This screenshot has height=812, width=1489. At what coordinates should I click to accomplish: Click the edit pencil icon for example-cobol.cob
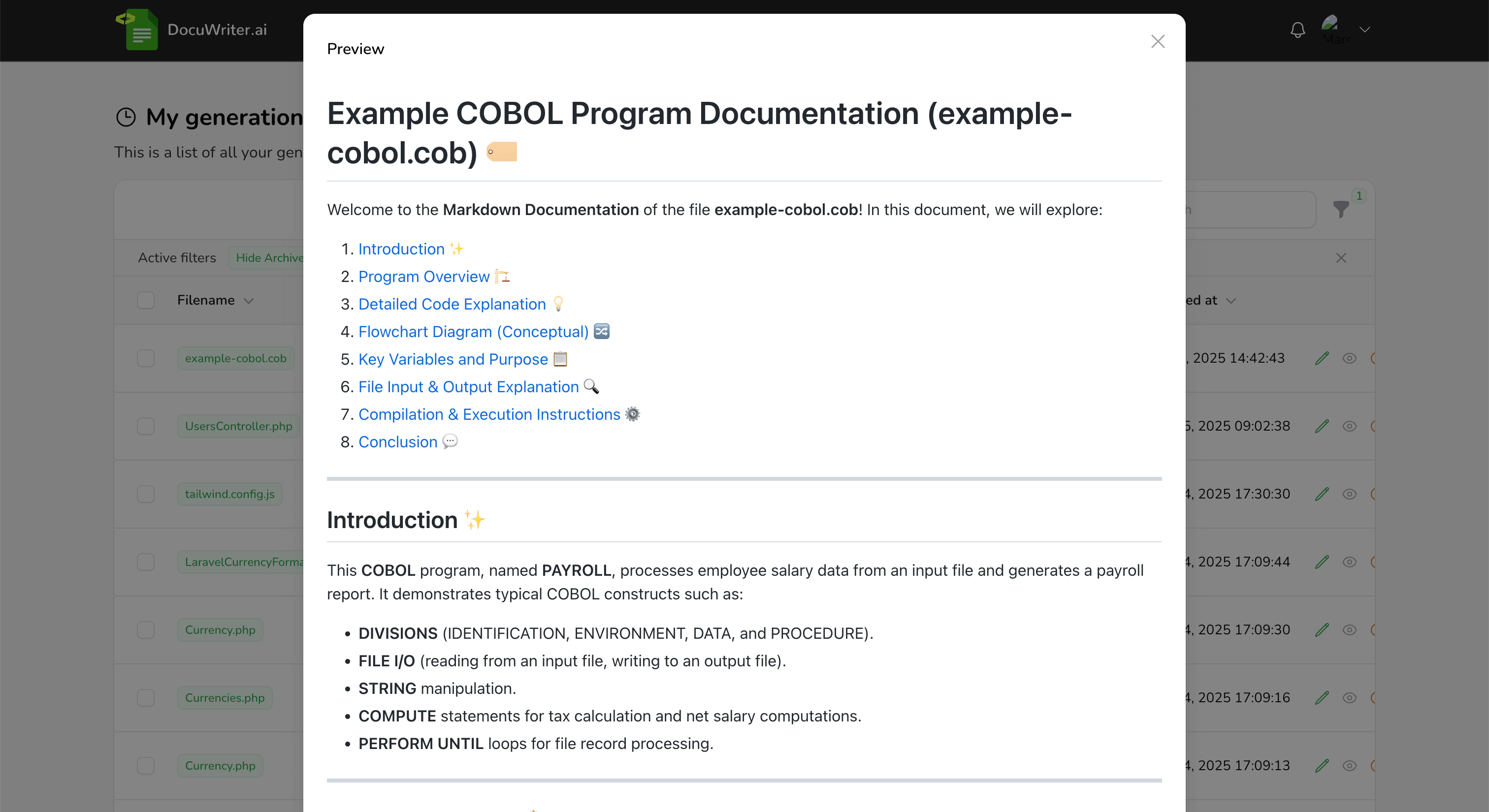coord(1321,357)
